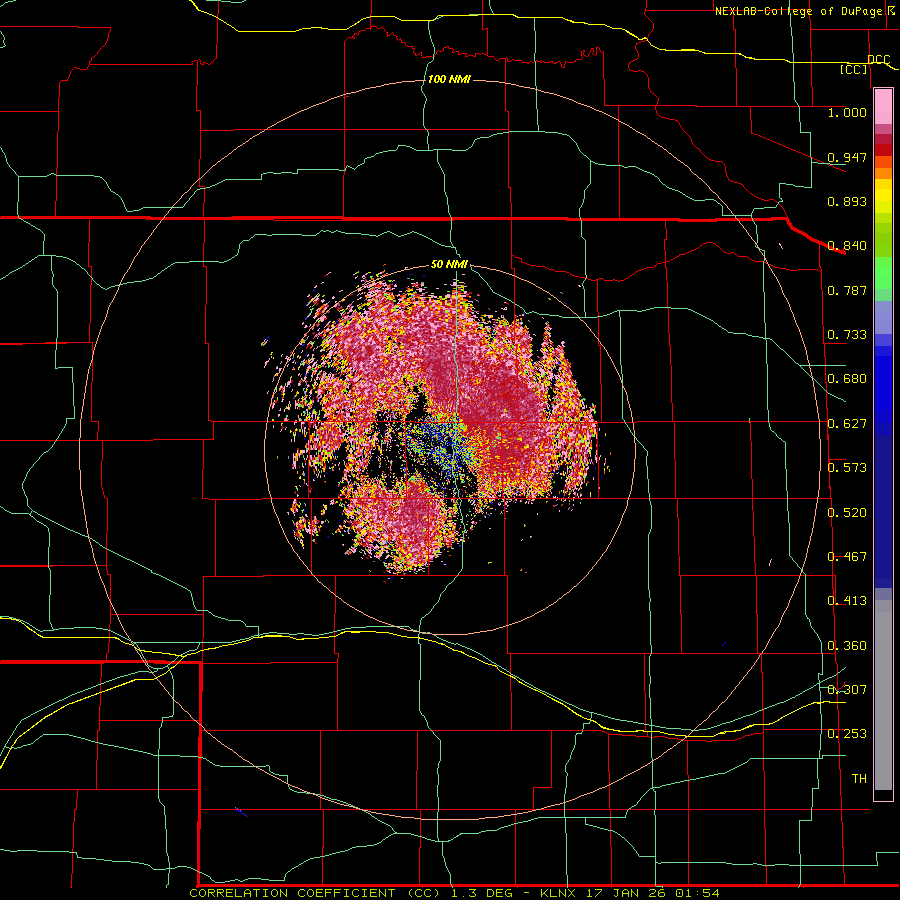Click the 0.360 scale value
Image resolution: width=900 pixels, height=900 pixels.
click(847, 646)
